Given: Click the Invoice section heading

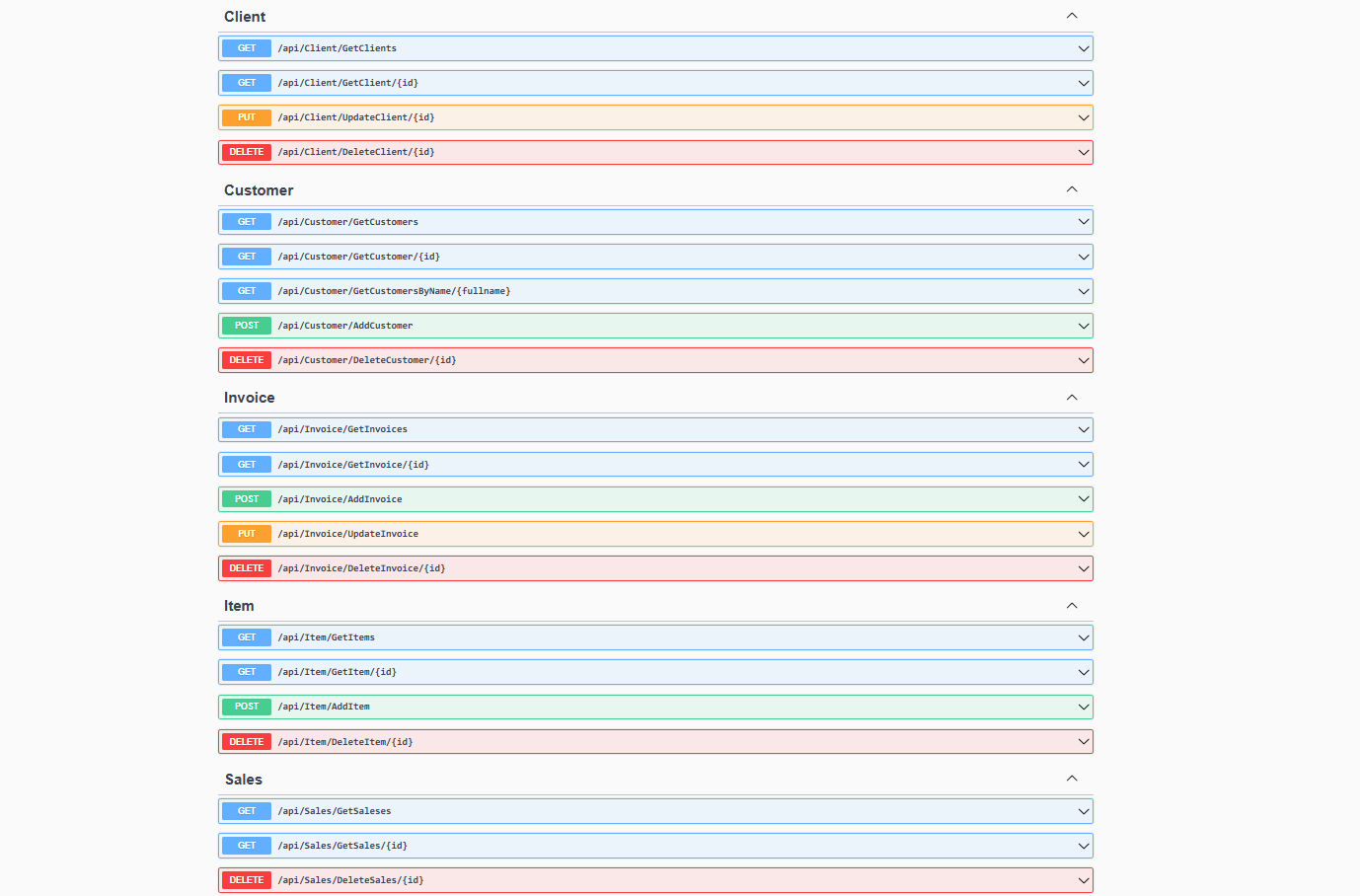Looking at the screenshot, I should point(249,398).
